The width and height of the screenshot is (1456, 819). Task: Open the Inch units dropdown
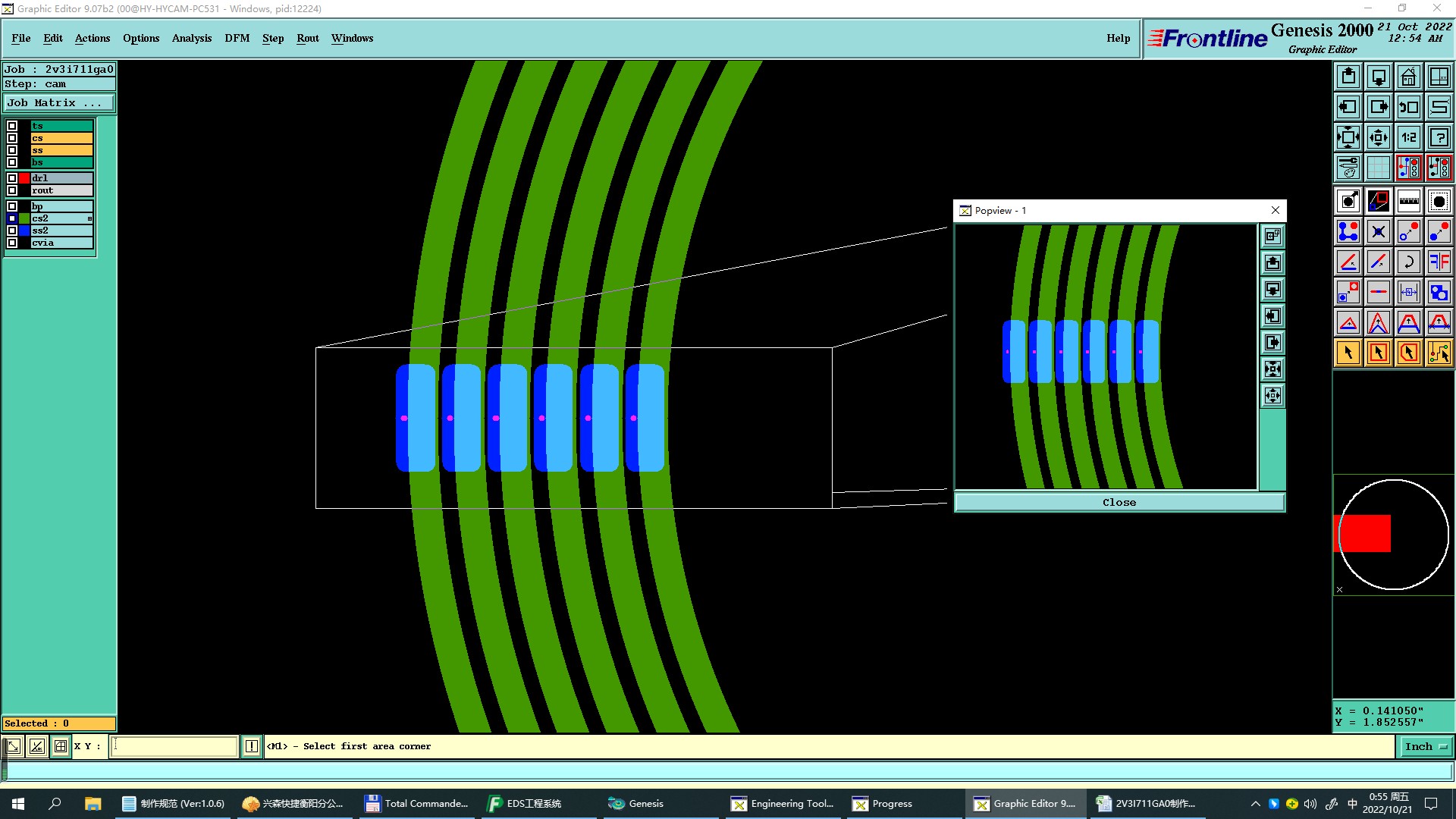(1425, 746)
